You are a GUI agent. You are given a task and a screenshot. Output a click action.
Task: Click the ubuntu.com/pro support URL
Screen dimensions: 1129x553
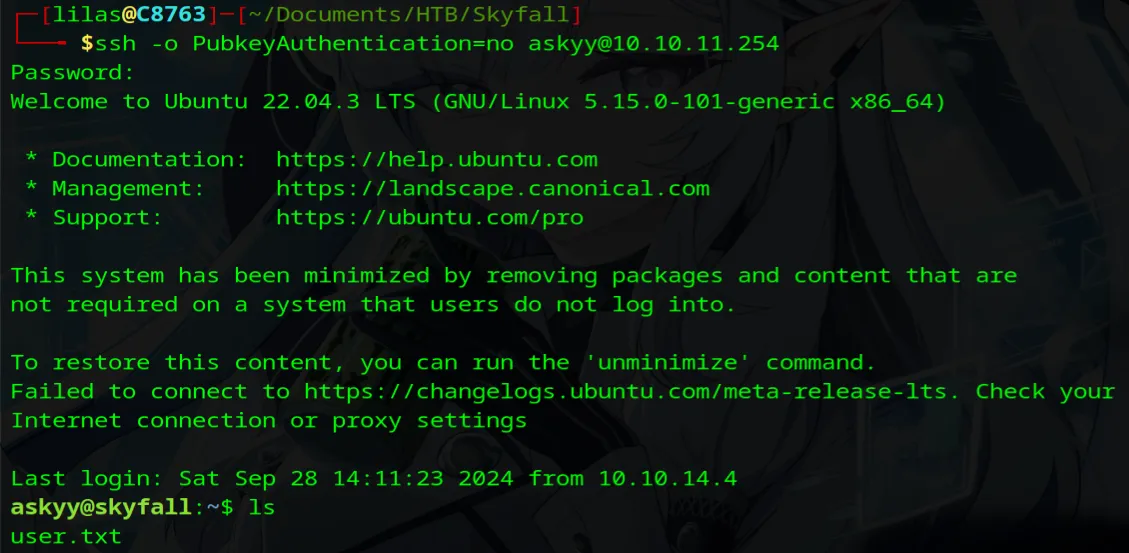coord(429,218)
